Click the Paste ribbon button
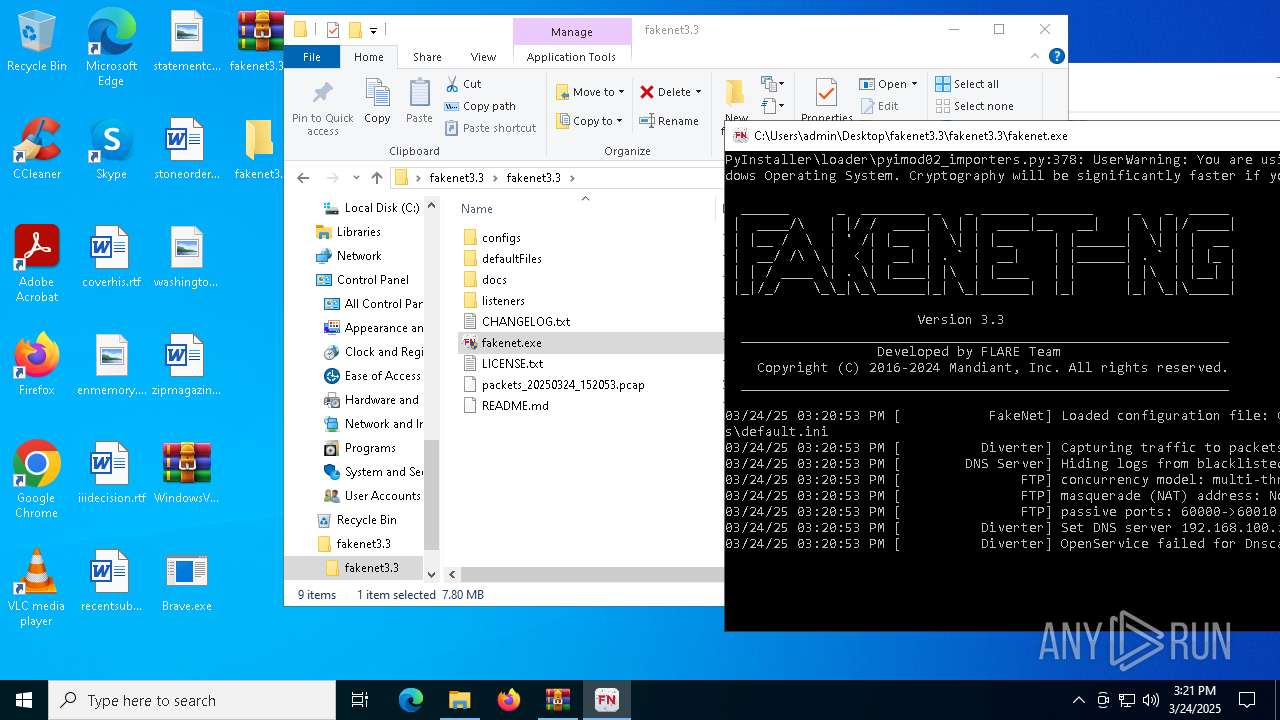1280x720 pixels. coord(419,102)
